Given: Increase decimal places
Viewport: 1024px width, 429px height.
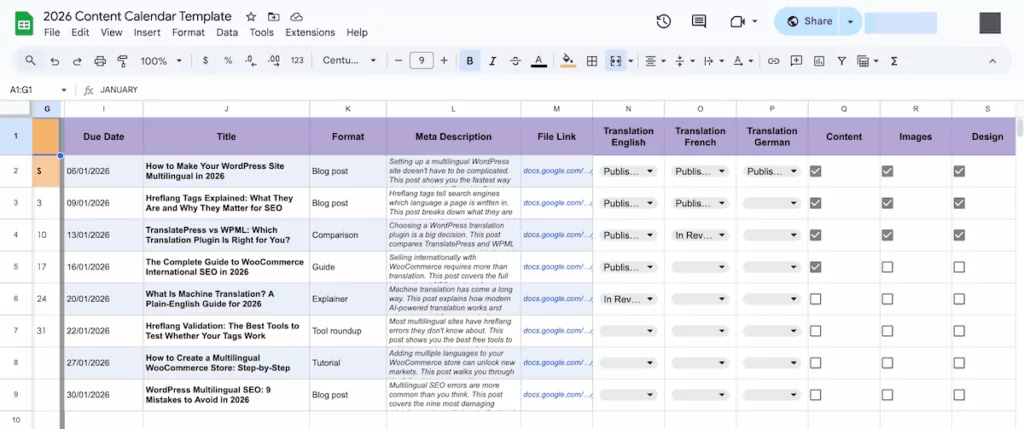Looking at the screenshot, I should (274, 61).
